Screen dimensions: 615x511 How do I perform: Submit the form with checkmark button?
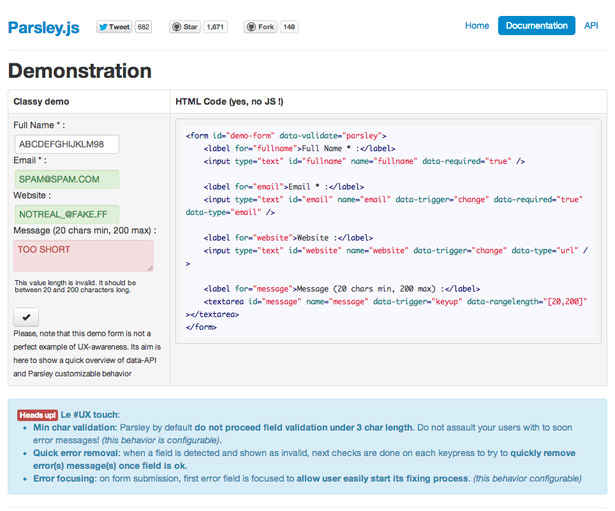click(26, 317)
